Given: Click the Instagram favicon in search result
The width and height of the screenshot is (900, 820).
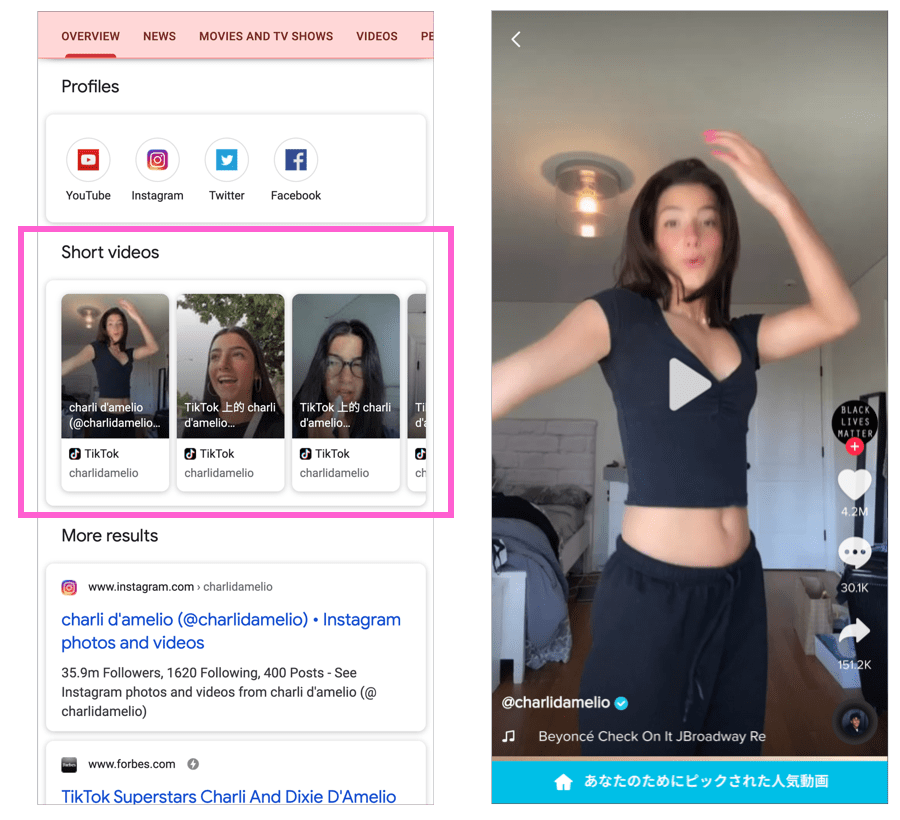Looking at the screenshot, I should pyautogui.click(x=69, y=587).
